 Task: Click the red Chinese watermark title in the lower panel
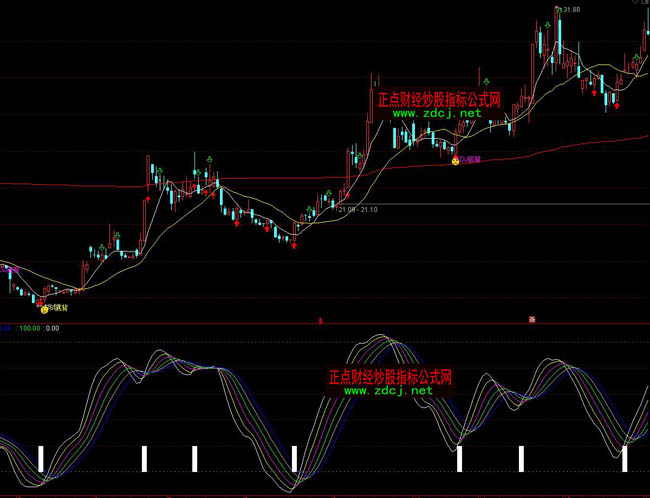tap(390, 378)
